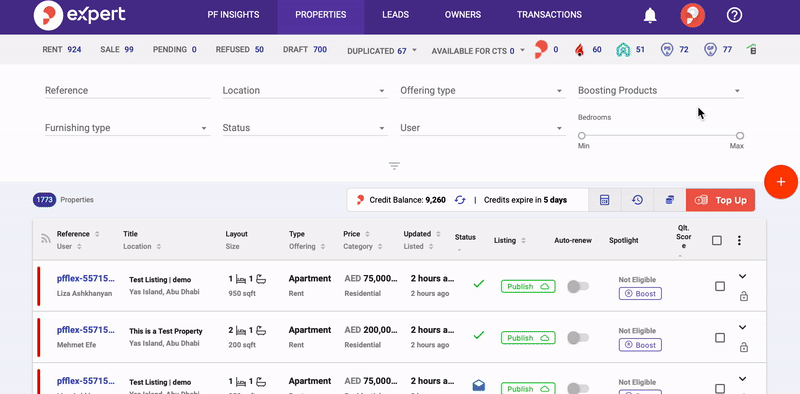Open notifications bell icon

(x=649, y=15)
